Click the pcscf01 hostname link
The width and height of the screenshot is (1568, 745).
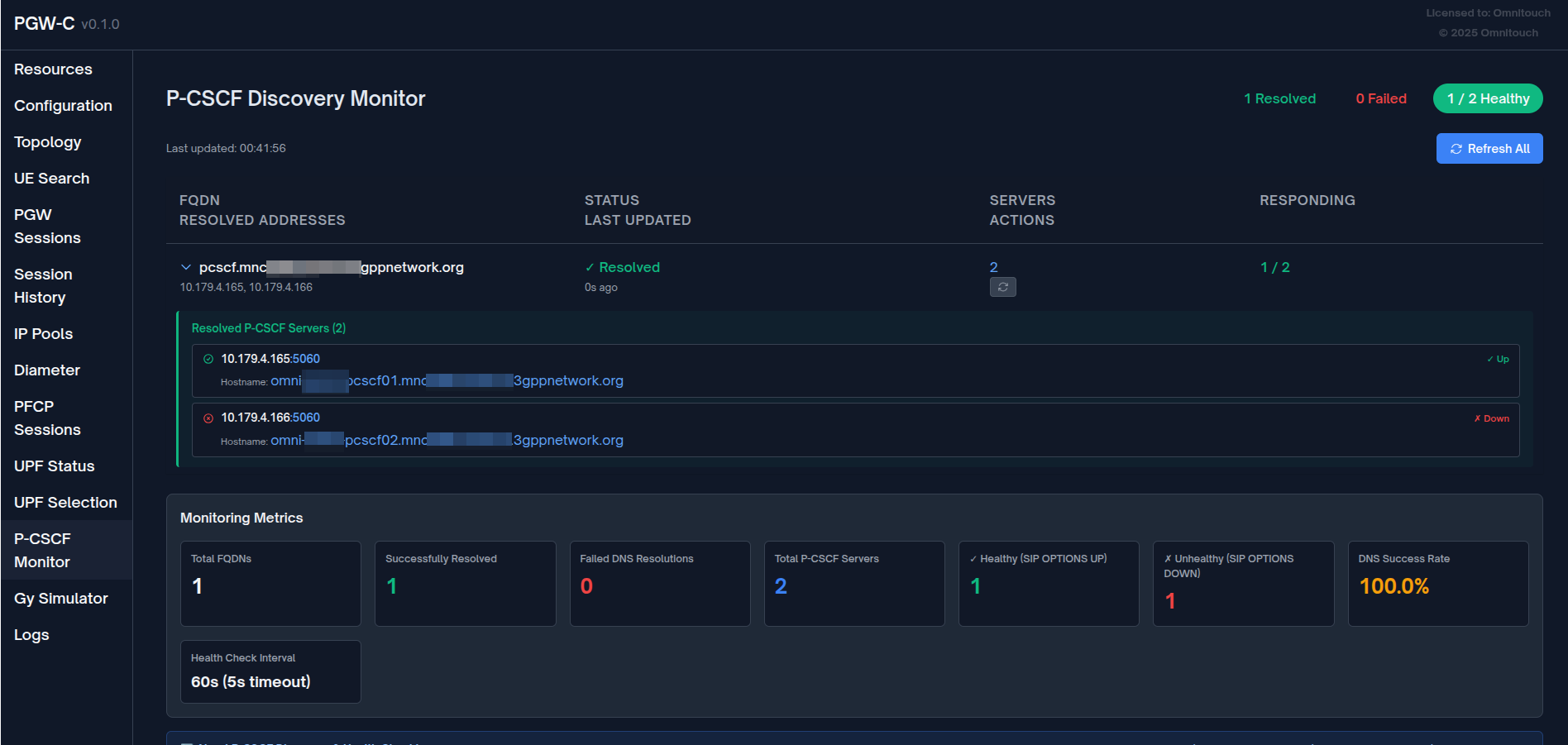(447, 380)
